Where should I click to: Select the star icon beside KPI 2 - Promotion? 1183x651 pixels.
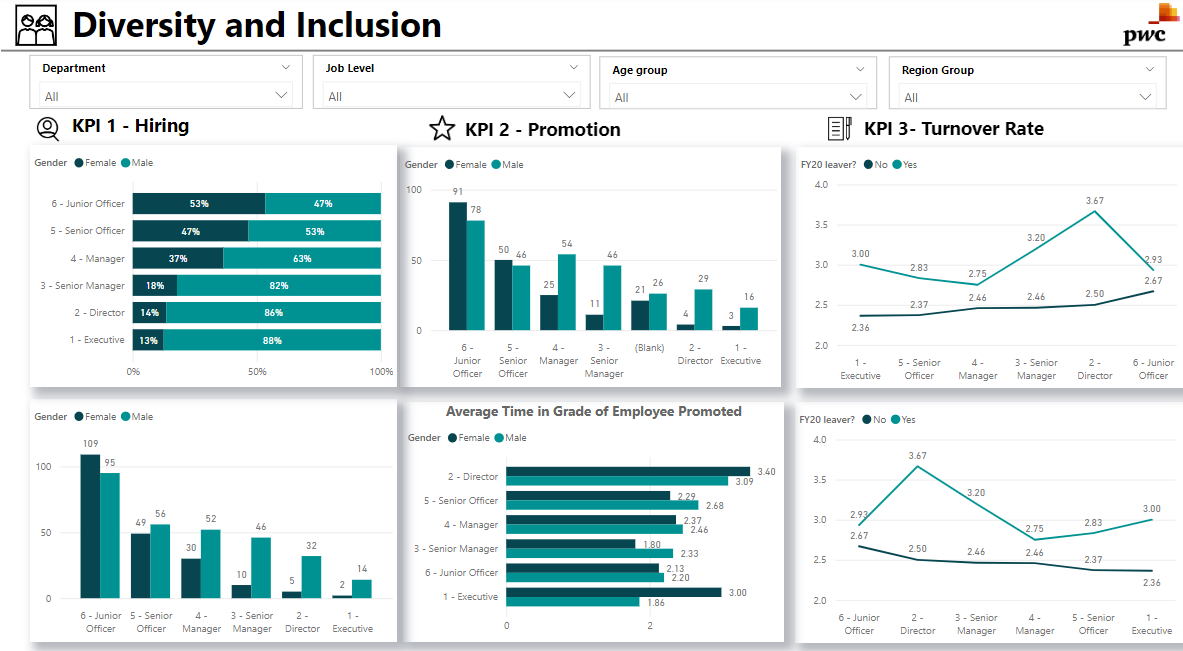[x=441, y=129]
